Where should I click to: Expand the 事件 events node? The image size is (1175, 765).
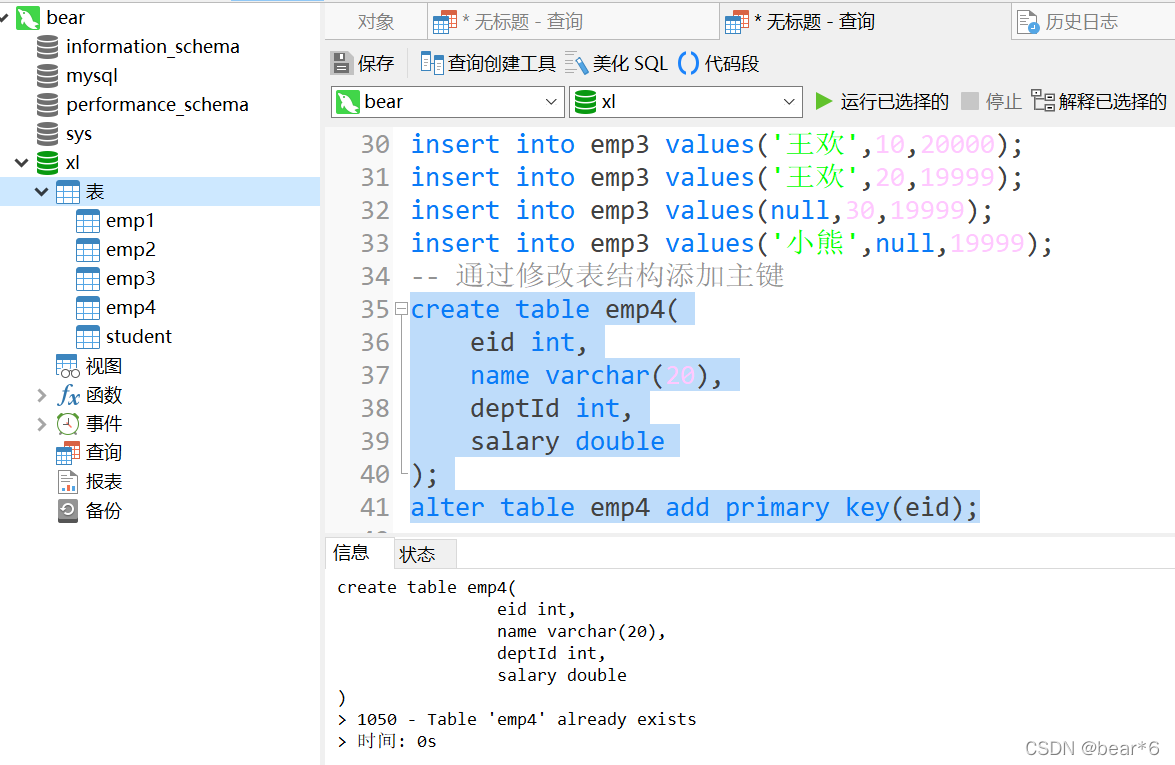[x=42, y=424]
